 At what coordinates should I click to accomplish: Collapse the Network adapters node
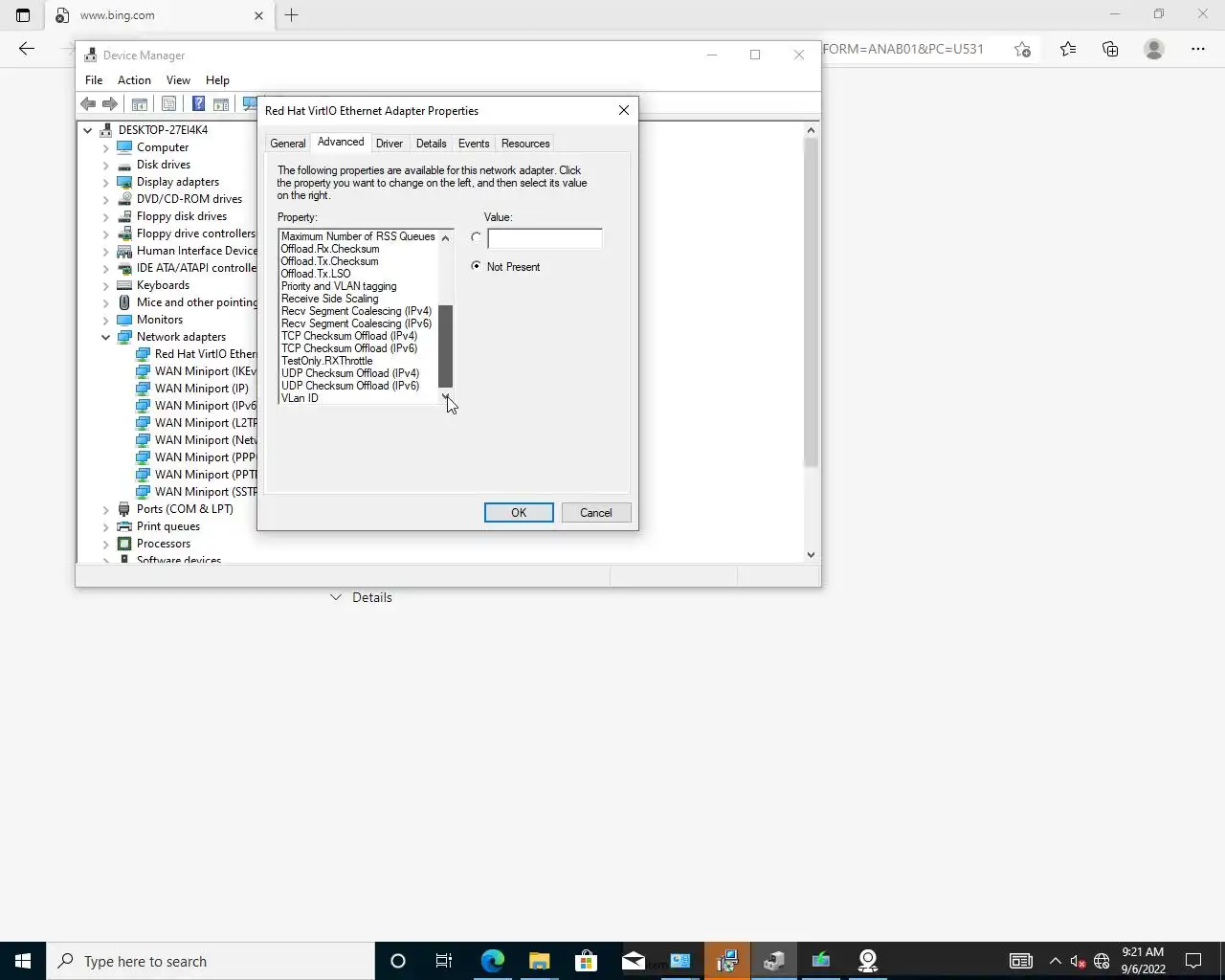[x=106, y=337]
